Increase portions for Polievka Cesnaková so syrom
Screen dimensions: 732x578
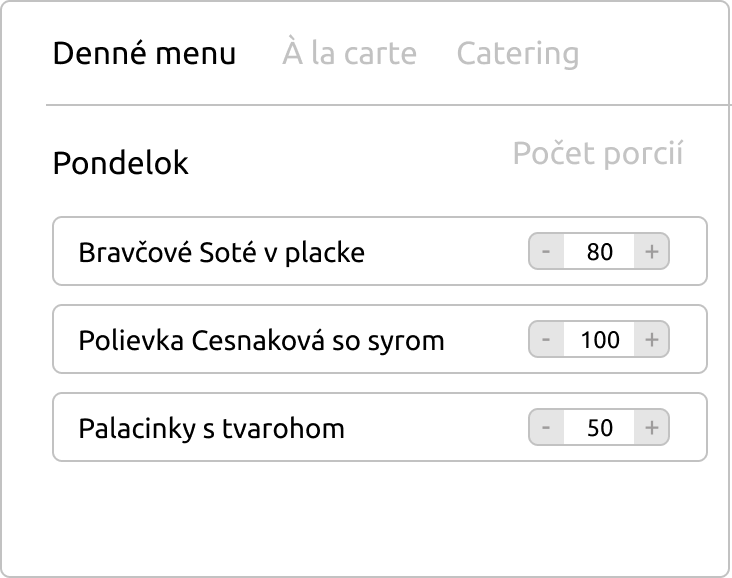coord(652,340)
